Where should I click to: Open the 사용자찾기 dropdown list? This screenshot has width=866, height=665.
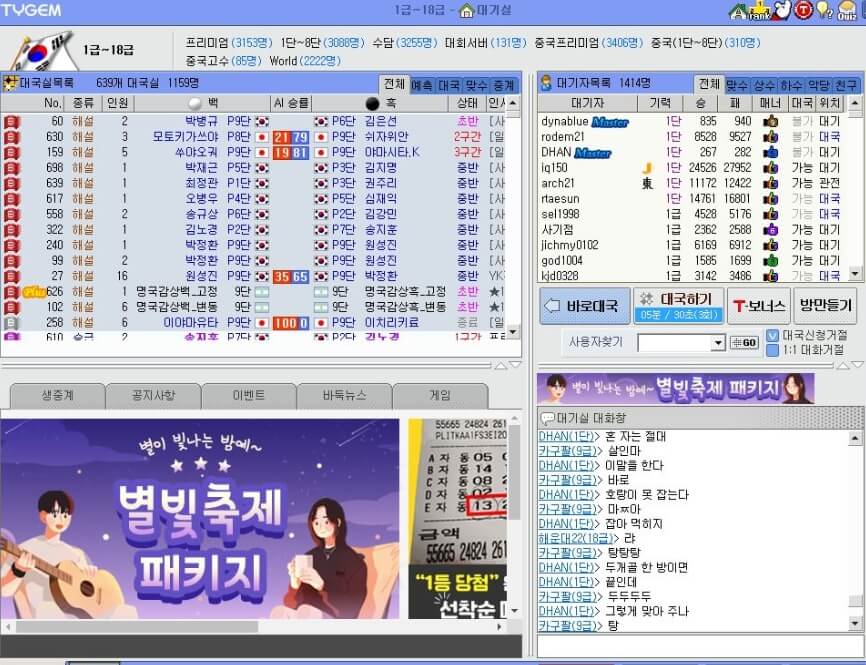click(x=718, y=340)
